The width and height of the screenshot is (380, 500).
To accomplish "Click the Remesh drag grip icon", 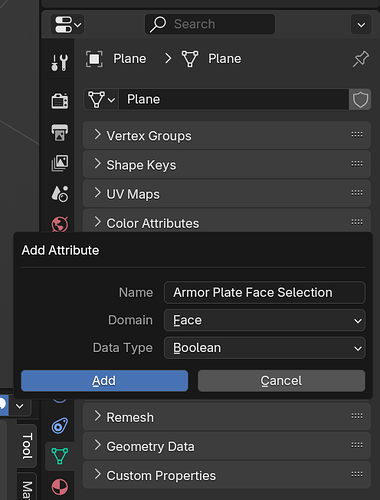I will [x=357, y=416].
